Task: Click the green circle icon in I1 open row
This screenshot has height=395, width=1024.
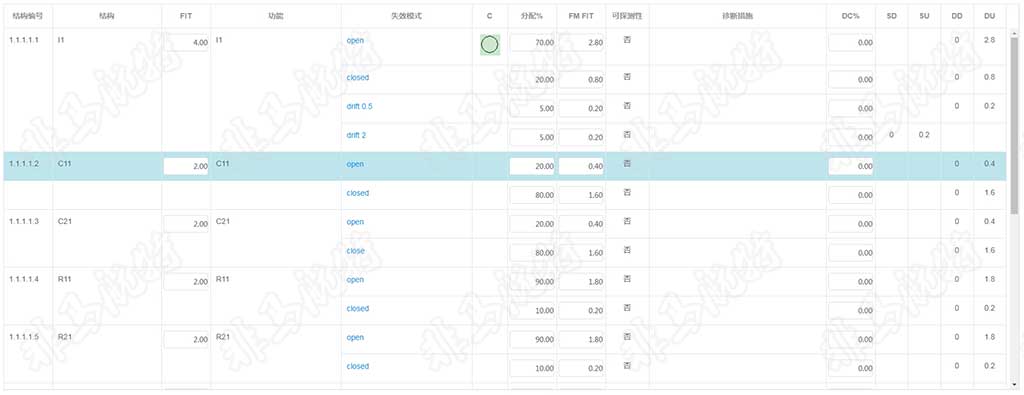Action: [490, 45]
